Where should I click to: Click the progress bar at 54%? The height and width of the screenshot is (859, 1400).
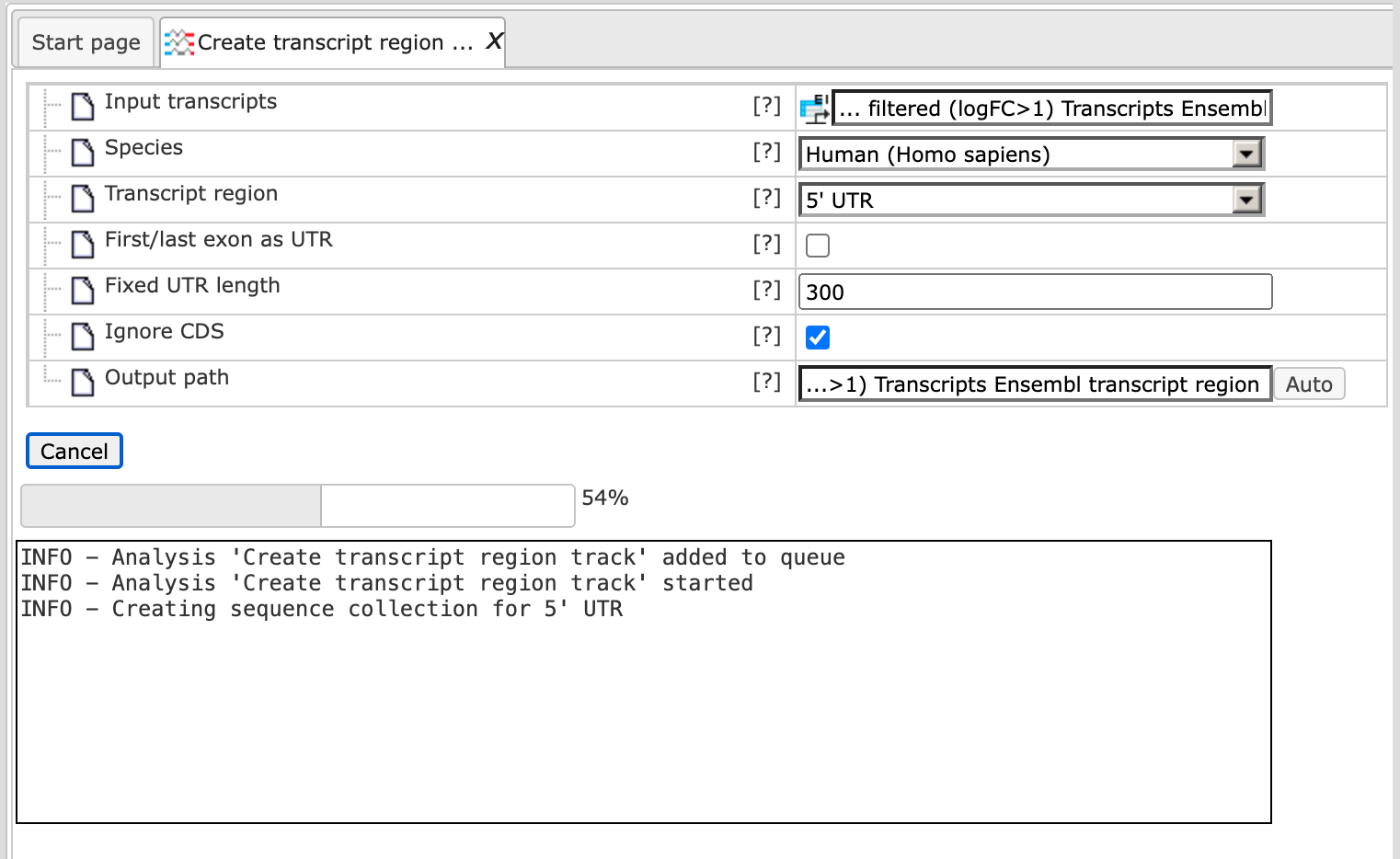[298, 506]
